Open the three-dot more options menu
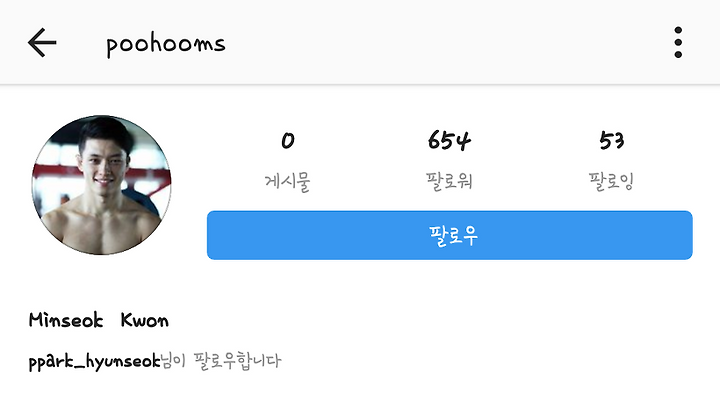Image resolution: width=720 pixels, height=401 pixels. [678, 43]
